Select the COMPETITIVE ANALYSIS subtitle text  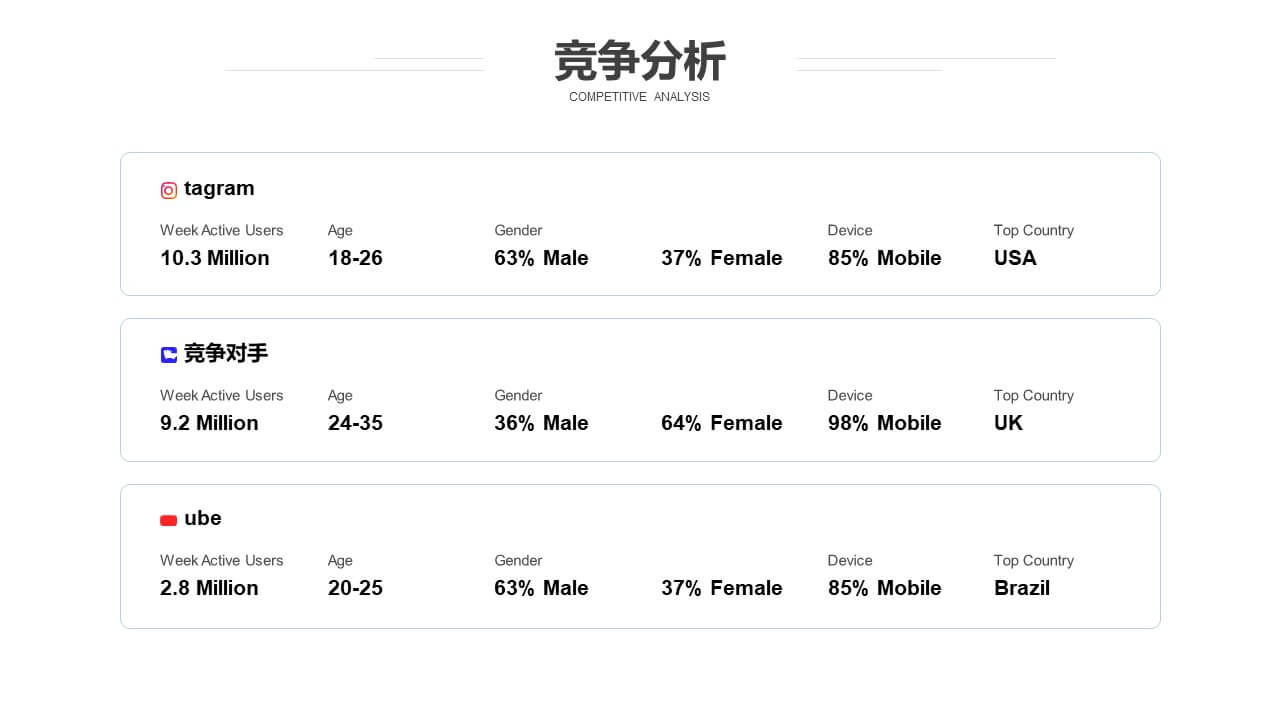click(x=639, y=97)
